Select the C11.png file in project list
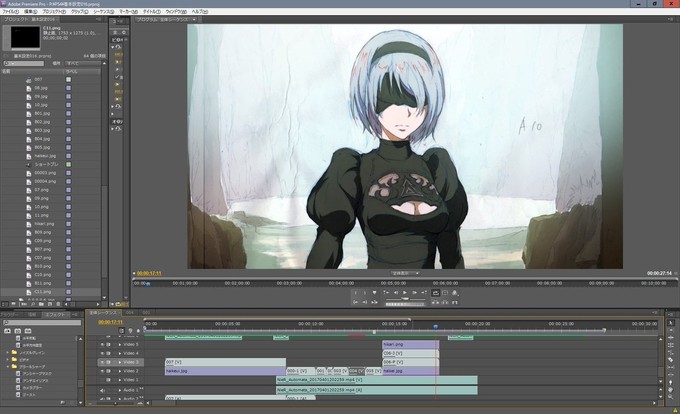 pos(42,290)
